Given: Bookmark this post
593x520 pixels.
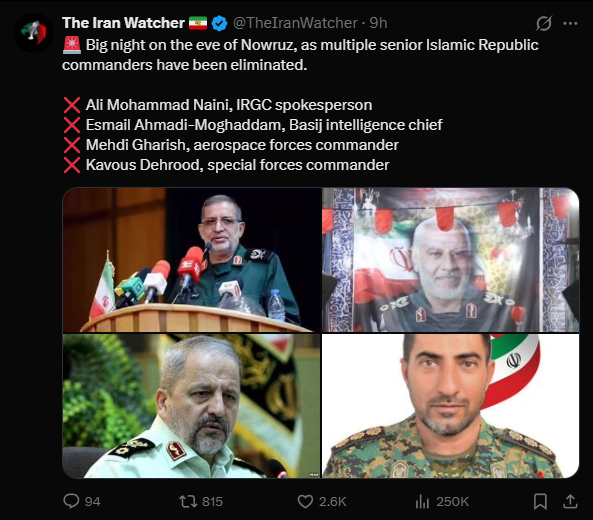Looking at the screenshot, I should 540,501.
